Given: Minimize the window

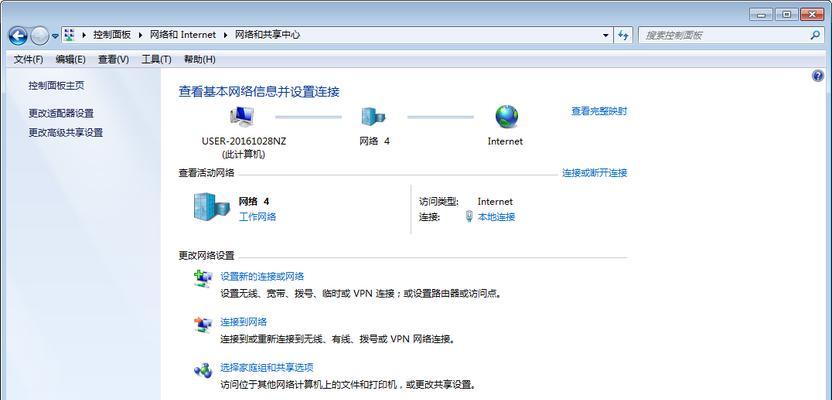Looking at the screenshot, I should [760, 14].
